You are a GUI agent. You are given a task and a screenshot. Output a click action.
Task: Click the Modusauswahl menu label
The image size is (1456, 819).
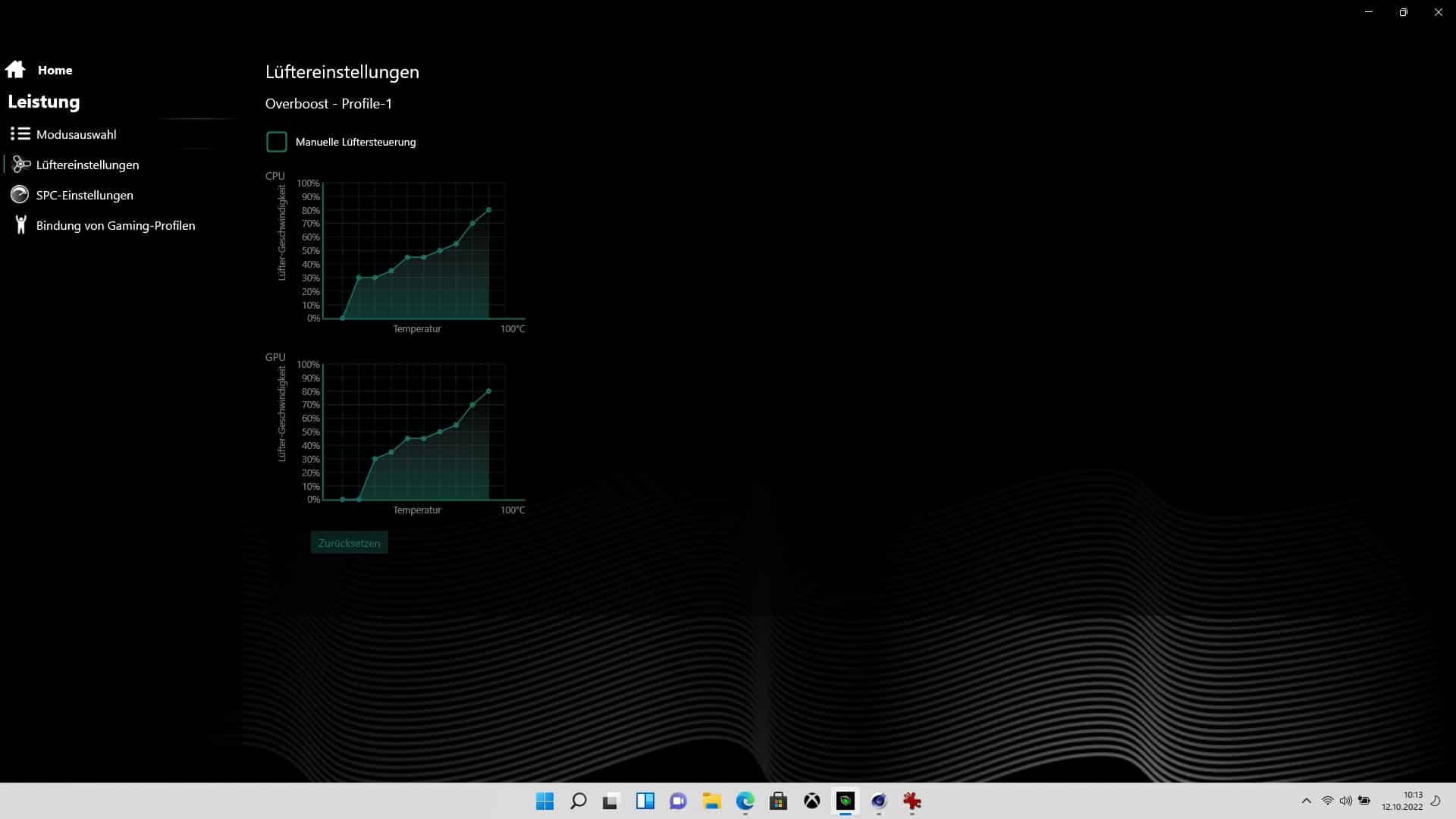tap(77, 134)
